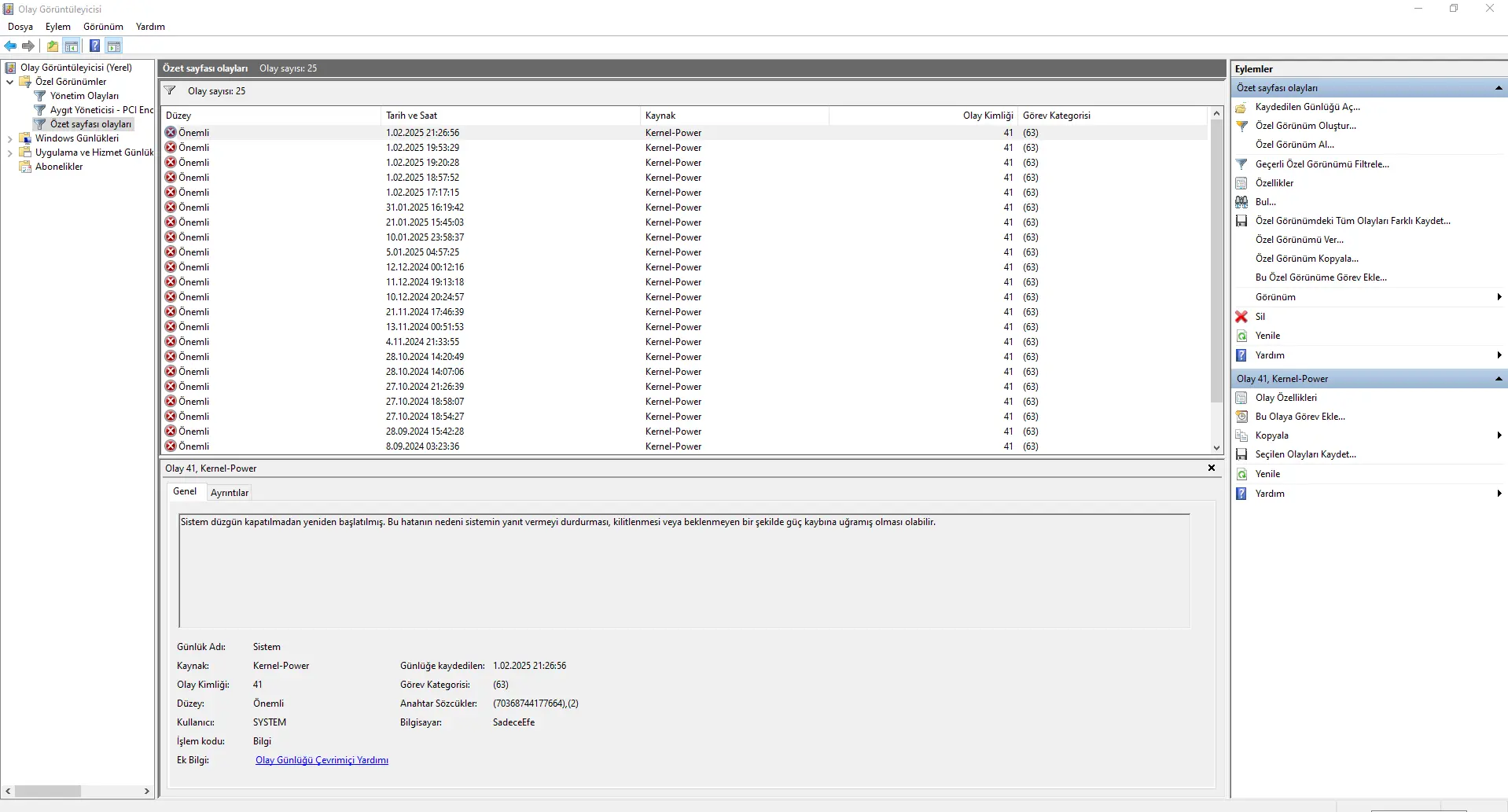Image resolution: width=1508 pixels, height=812 pixels.
Task: Click the Düzey column header
Action: [271, 116]
